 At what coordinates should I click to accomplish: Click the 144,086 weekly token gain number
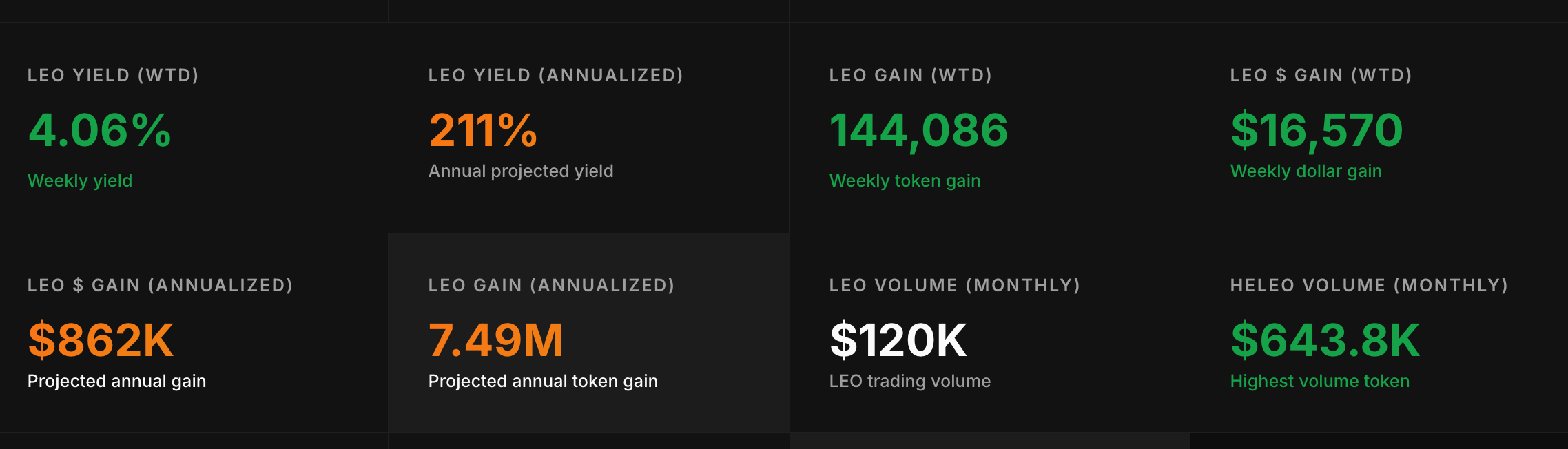coord(918,130)
